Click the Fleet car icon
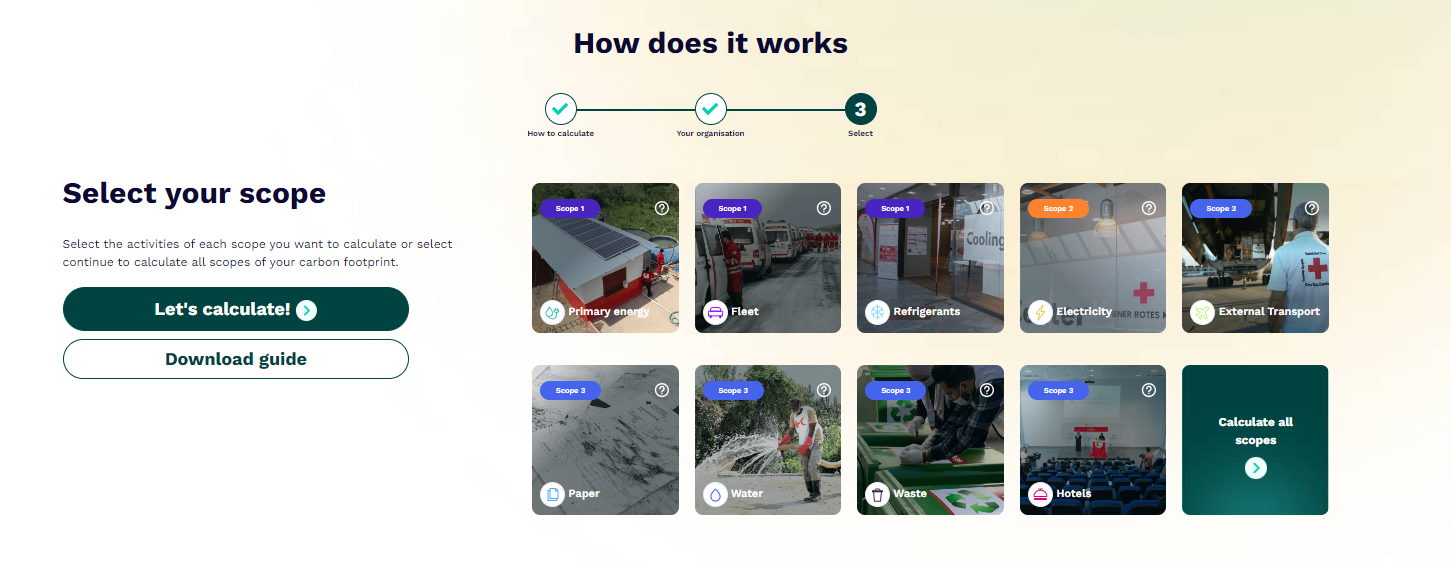 click(715, 312)
